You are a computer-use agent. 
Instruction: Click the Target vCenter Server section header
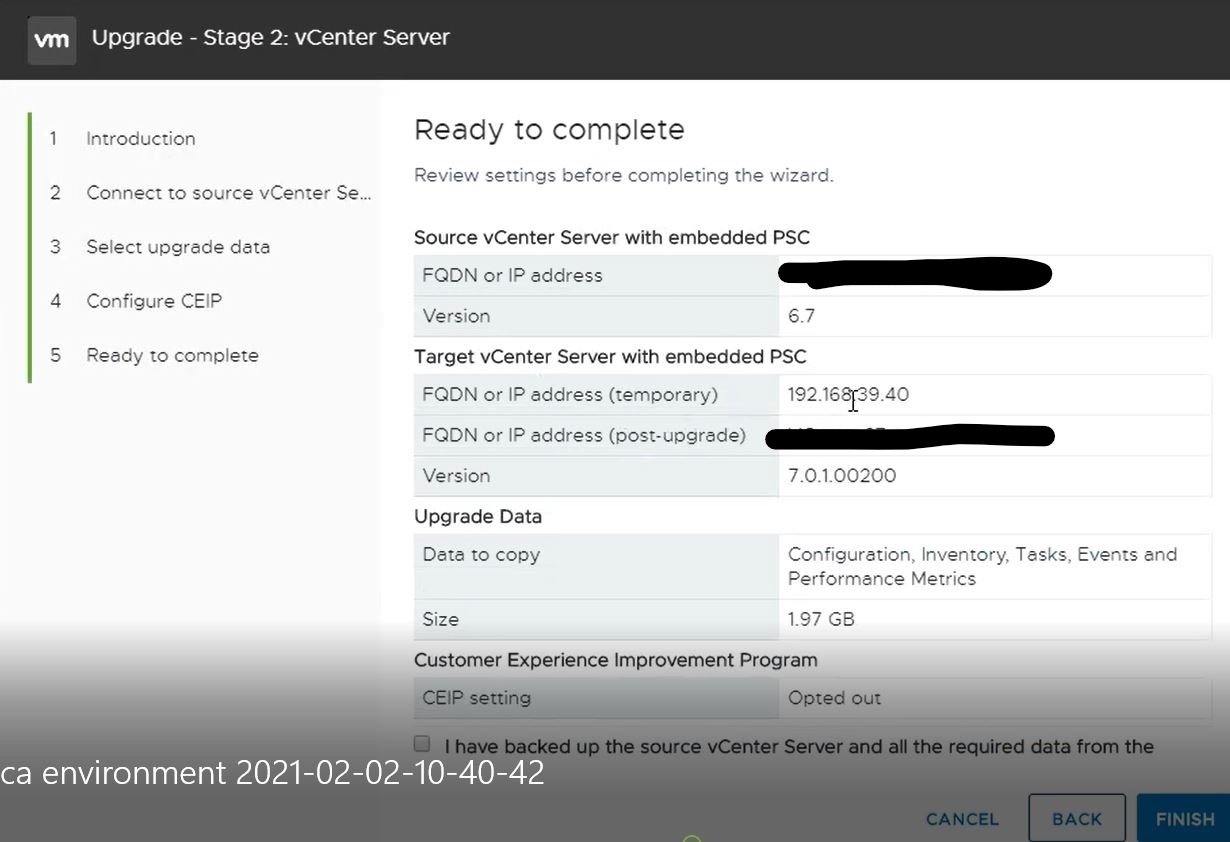click(610, 357)
